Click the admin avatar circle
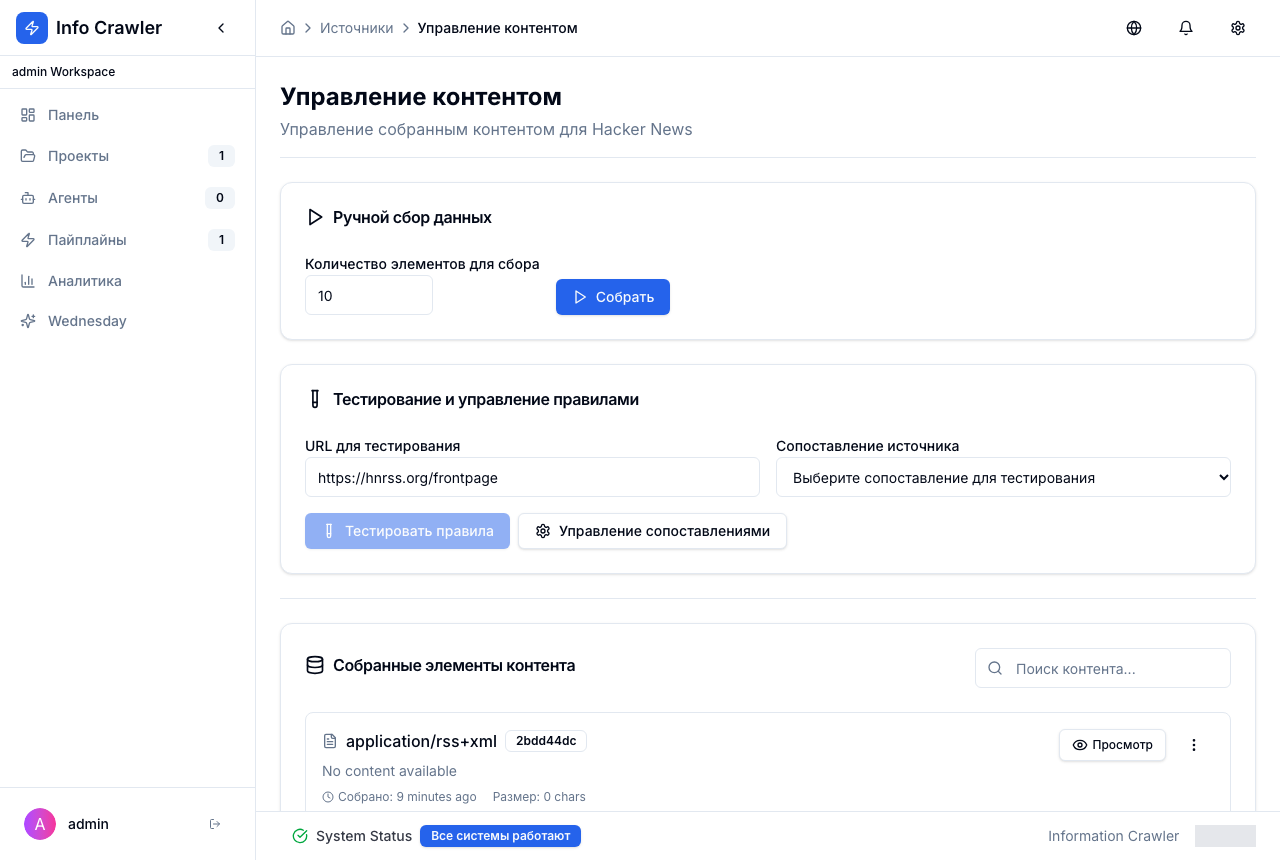 40,824
